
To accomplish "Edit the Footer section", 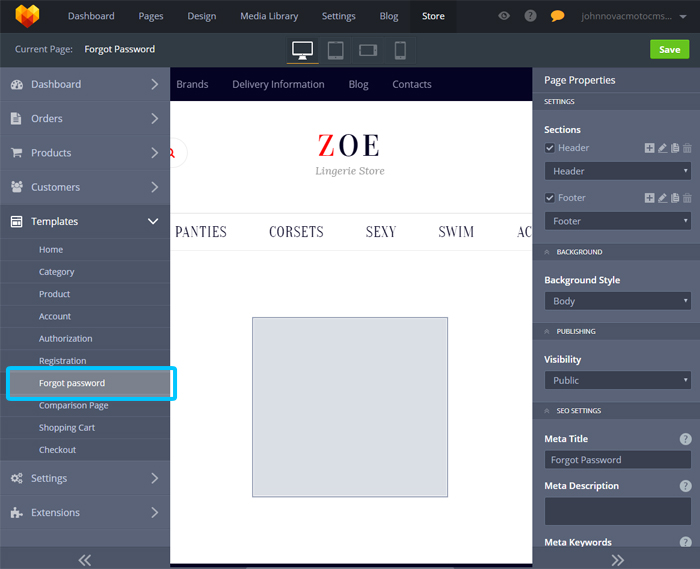I will click(662, 198).
